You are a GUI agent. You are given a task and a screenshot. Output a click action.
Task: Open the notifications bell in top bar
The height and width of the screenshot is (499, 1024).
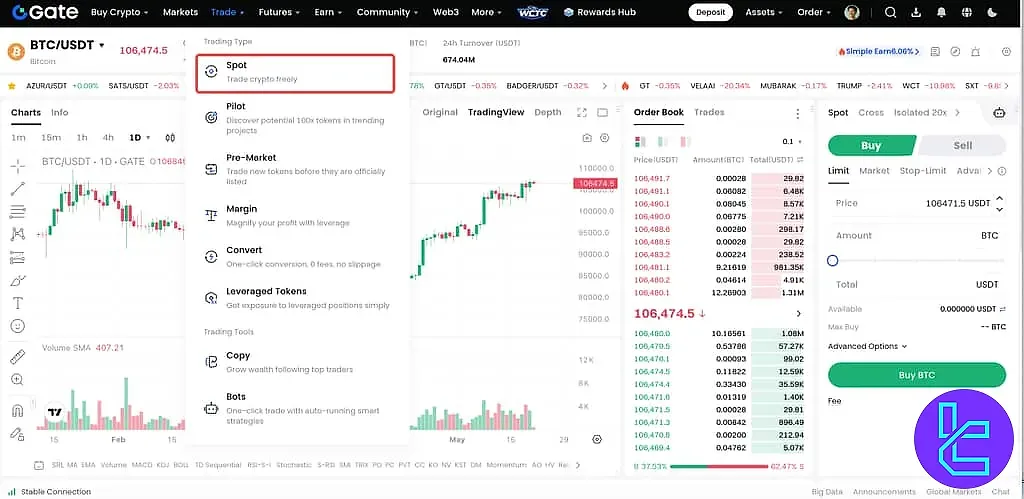tap(941, 13)
